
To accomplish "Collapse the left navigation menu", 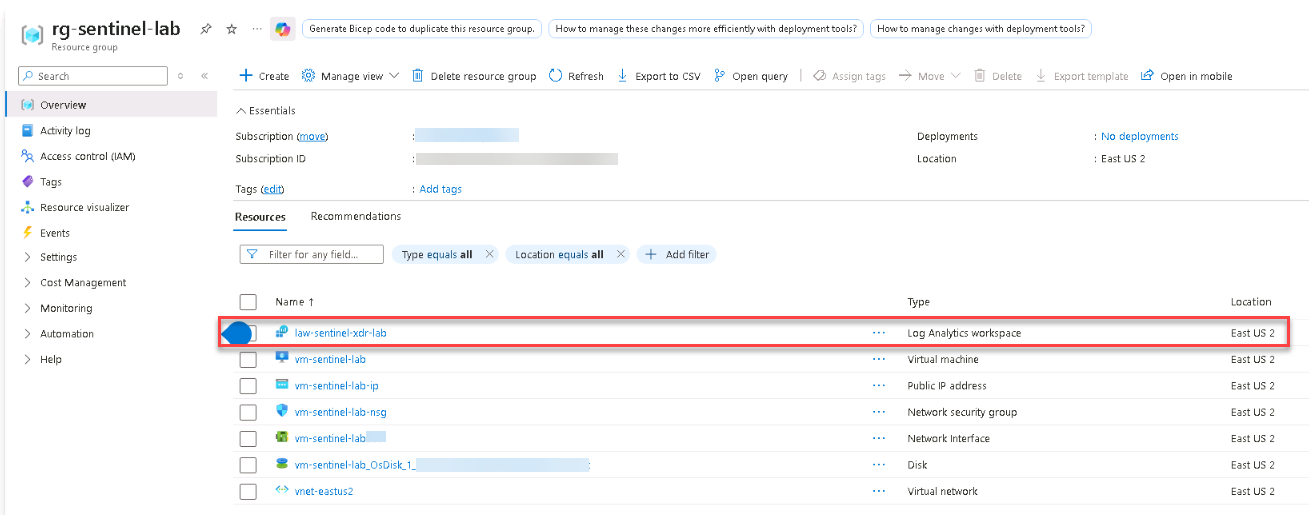I will click(x=204, y=76).
